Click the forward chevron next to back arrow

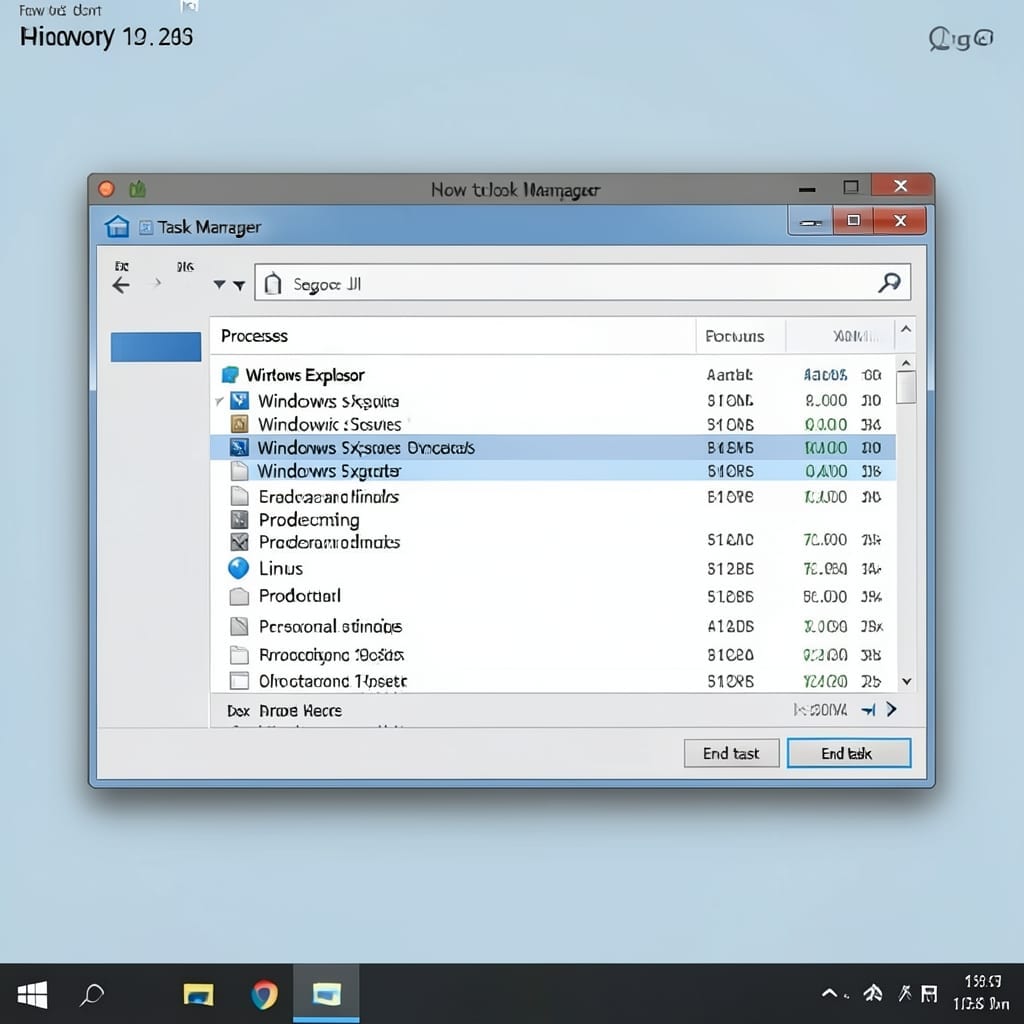coord(157,283)
